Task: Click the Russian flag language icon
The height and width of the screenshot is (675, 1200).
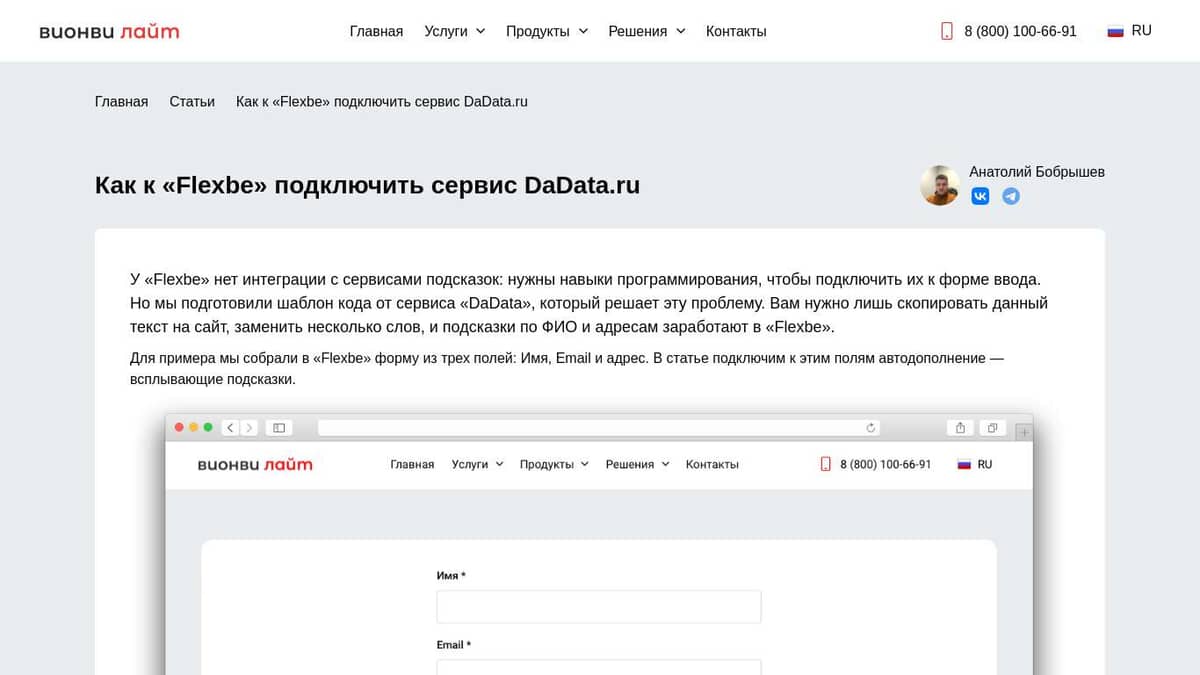Action: click(1114, 30)
